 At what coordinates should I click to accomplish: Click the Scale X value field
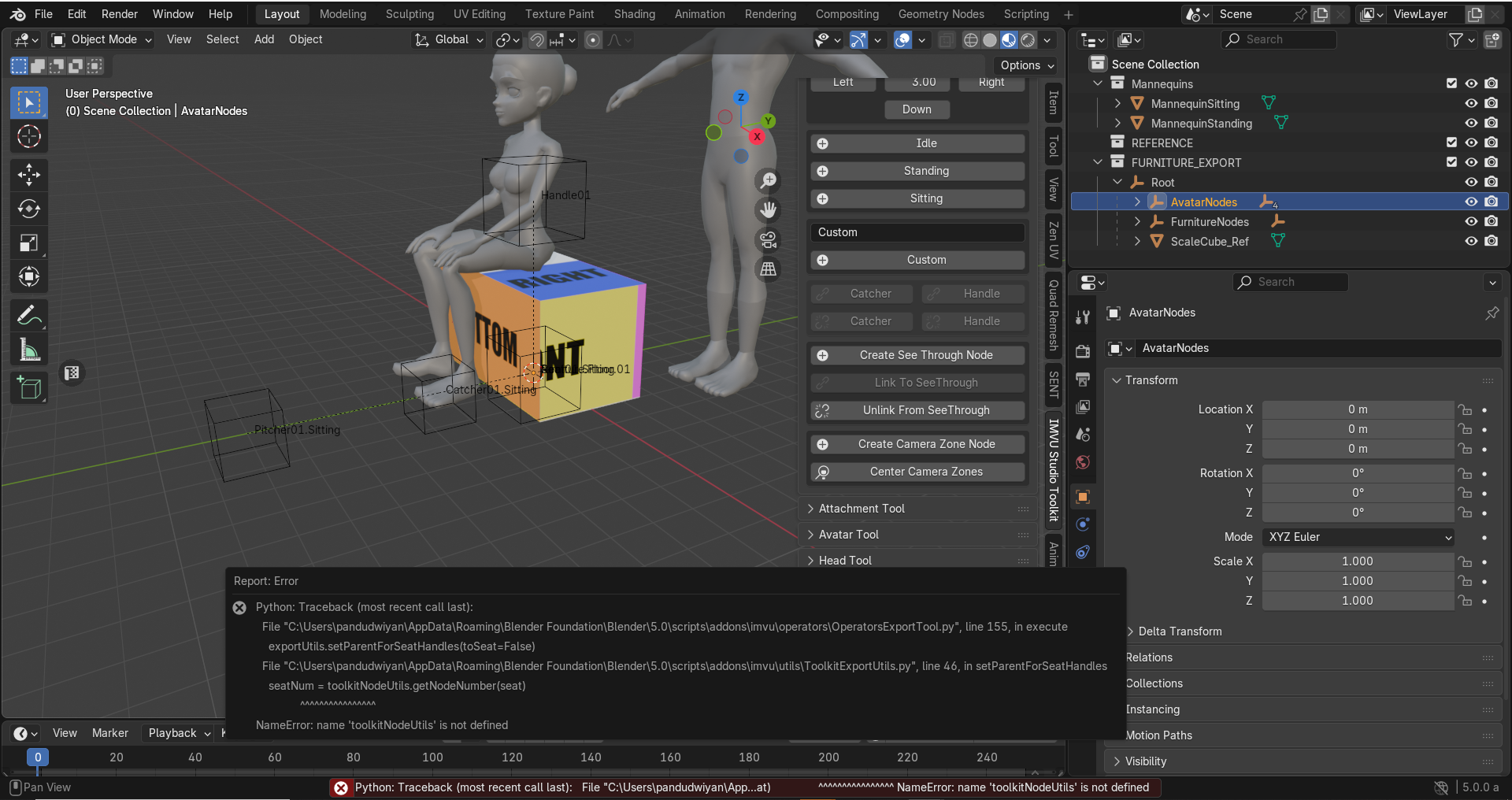[x=1358, y=561]
